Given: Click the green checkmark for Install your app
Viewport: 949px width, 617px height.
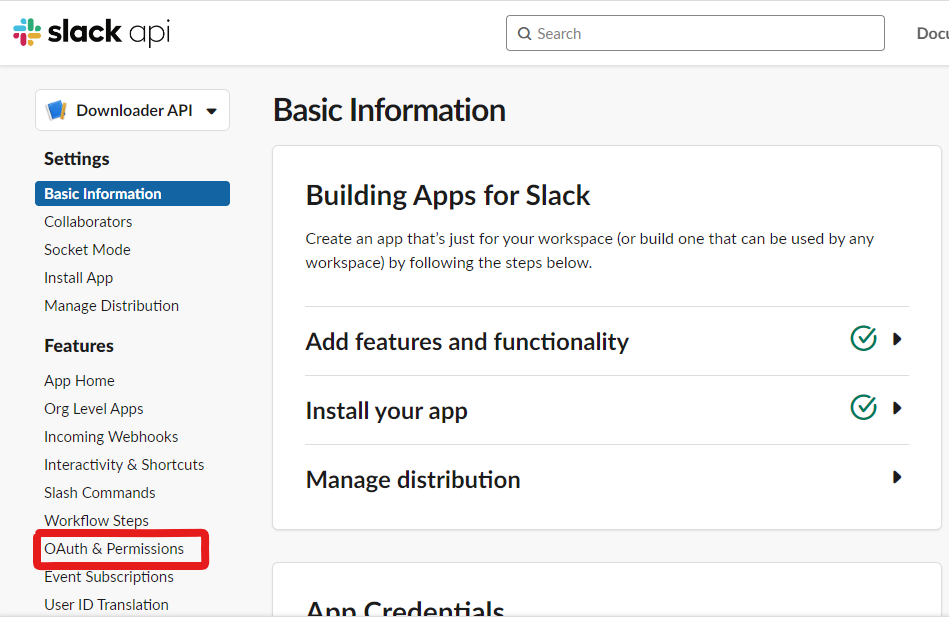Looking at the screenshot, I should (863, 407).
